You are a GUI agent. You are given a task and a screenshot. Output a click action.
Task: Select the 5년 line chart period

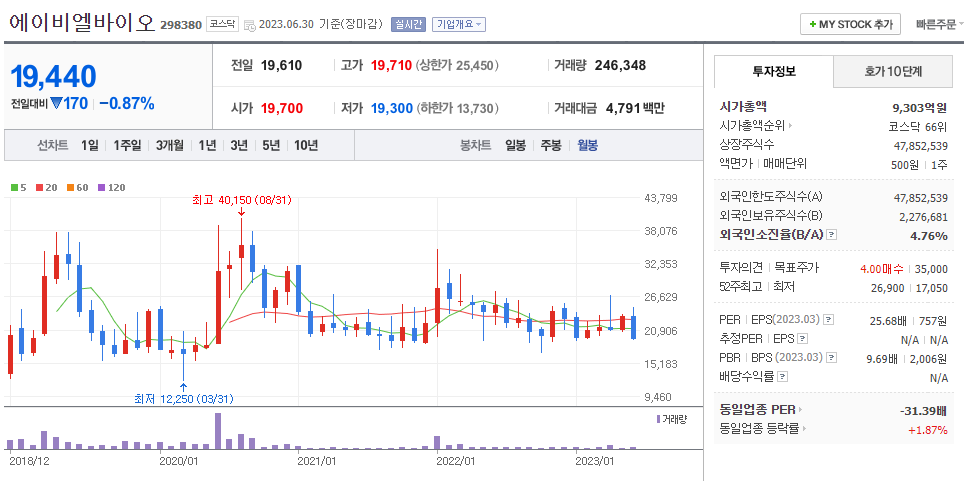click(271, 145)
